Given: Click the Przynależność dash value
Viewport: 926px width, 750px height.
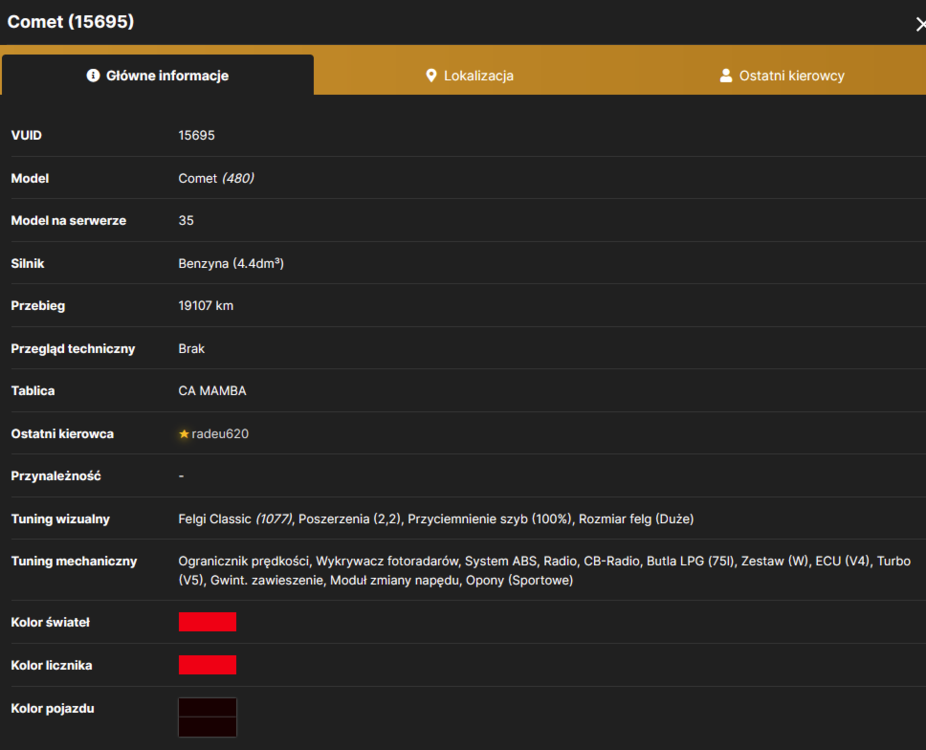Looking at the screenshot, I should click(x=181, y=476).
